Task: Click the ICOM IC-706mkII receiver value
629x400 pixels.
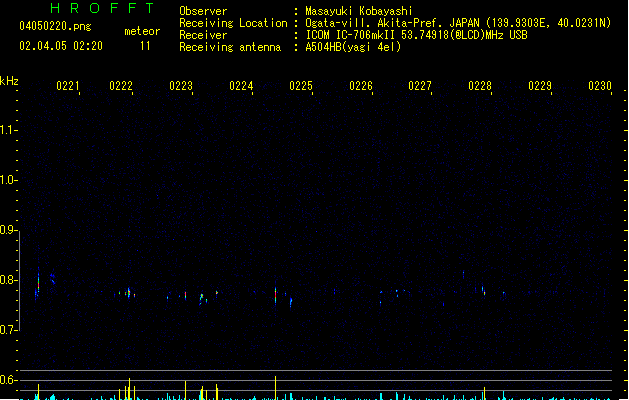Action: click(416, 35)
